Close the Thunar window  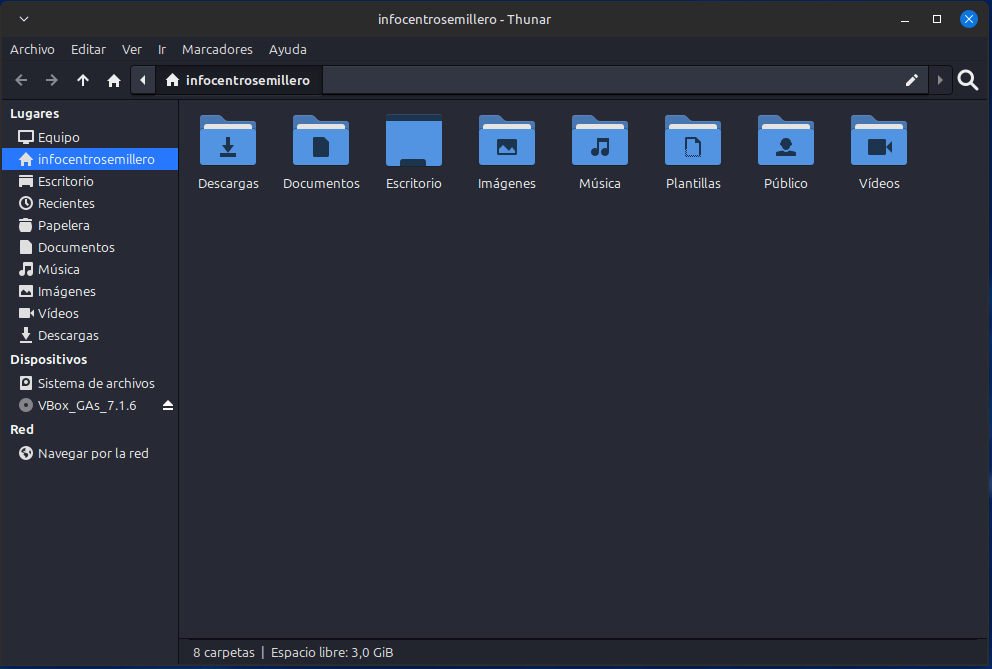969,19
